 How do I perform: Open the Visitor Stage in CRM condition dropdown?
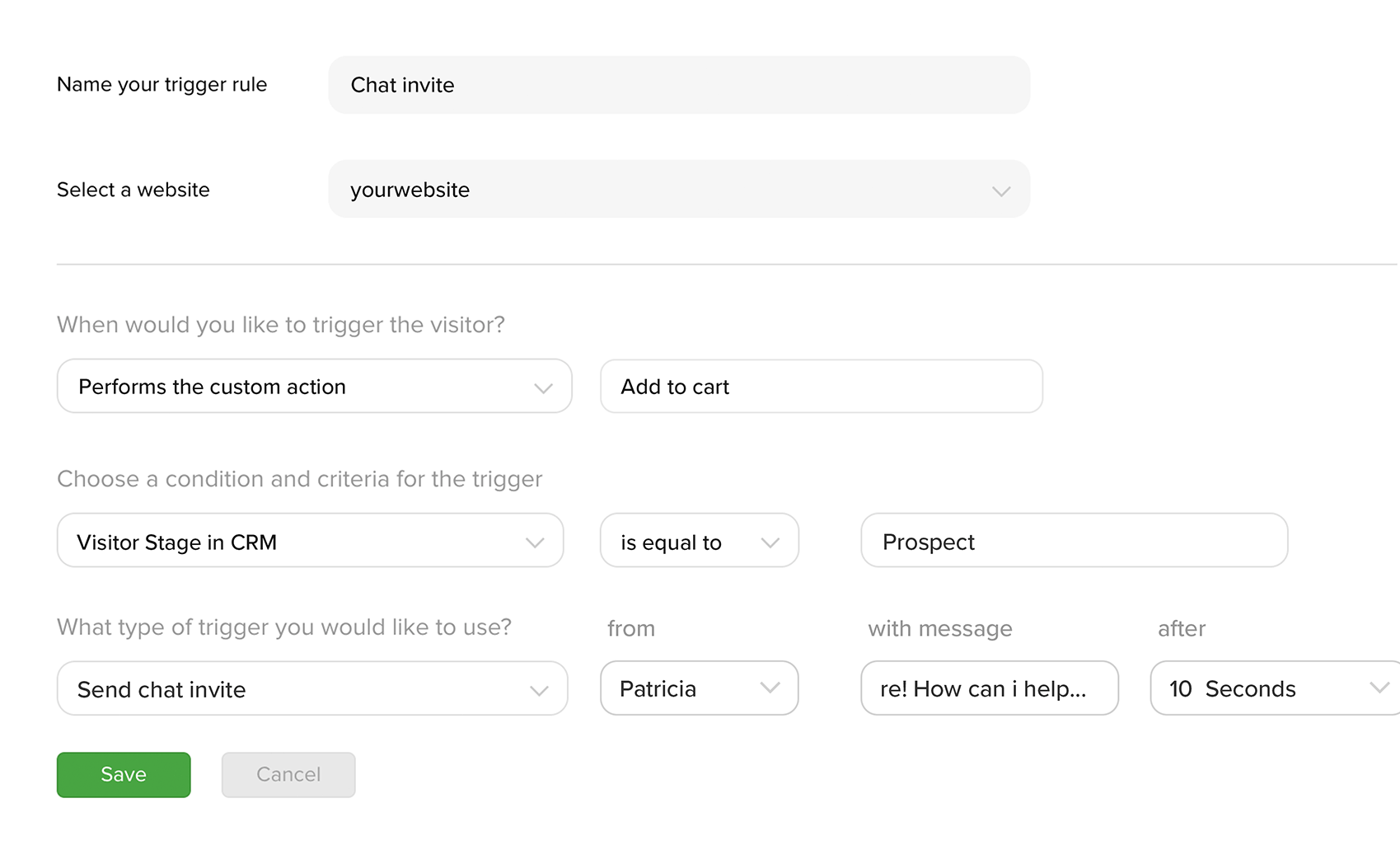[x=309, y=542]
